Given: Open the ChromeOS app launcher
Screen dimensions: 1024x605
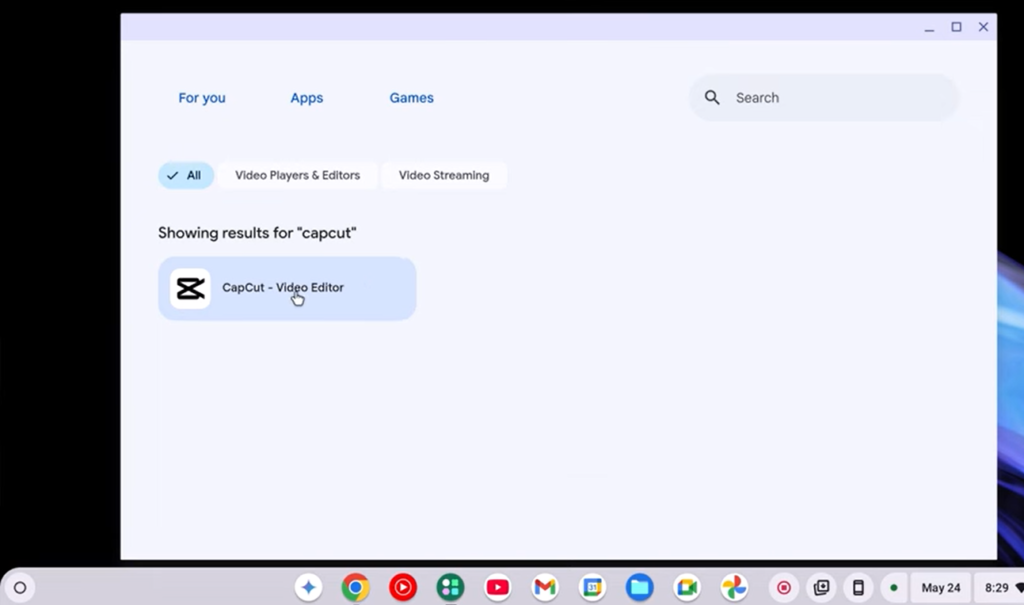Looking at the screenshot, I should pyautogui.click(x=19, y=587).
